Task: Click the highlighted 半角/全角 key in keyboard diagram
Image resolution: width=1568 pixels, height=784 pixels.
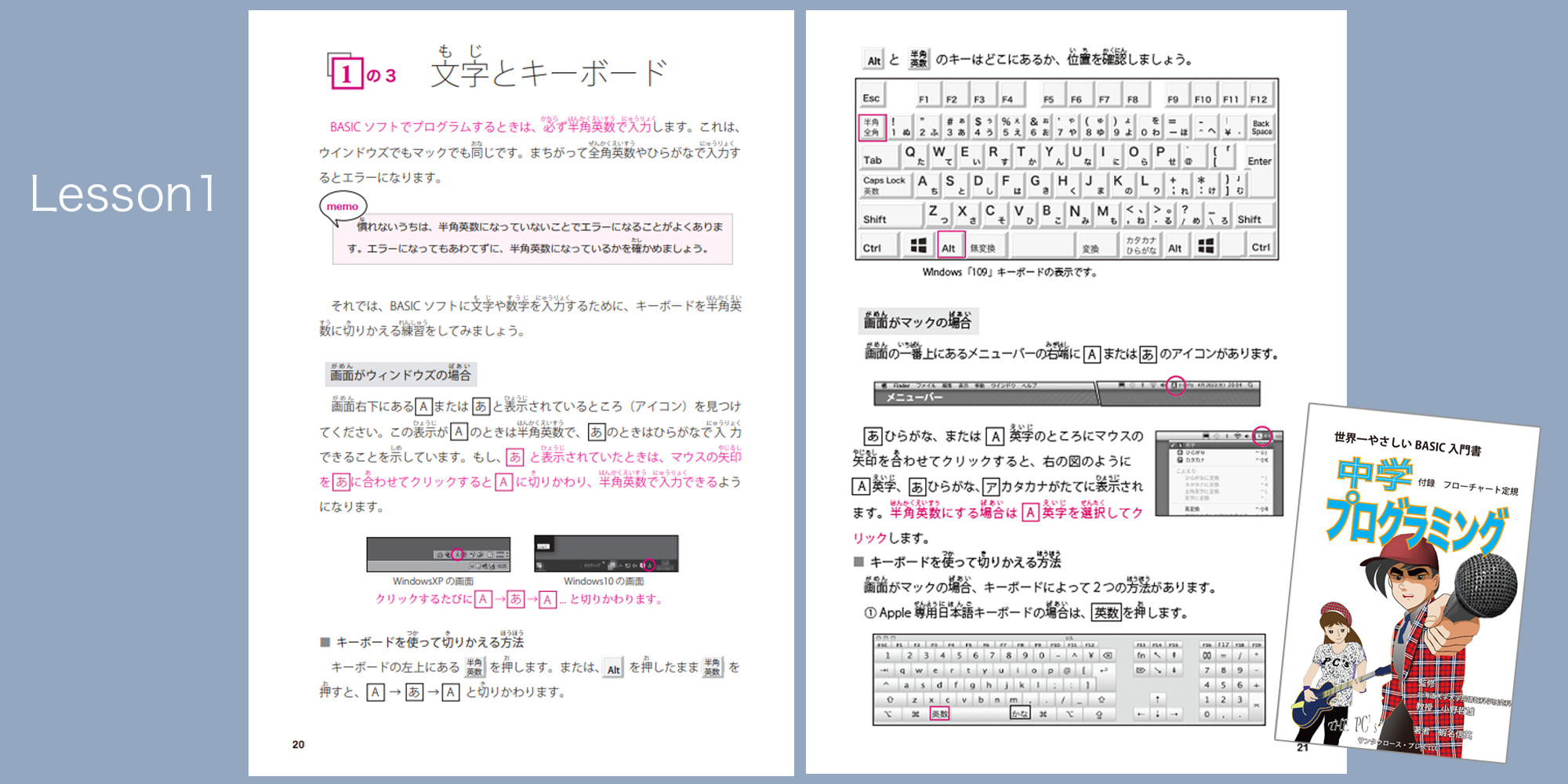Action: 872,127
